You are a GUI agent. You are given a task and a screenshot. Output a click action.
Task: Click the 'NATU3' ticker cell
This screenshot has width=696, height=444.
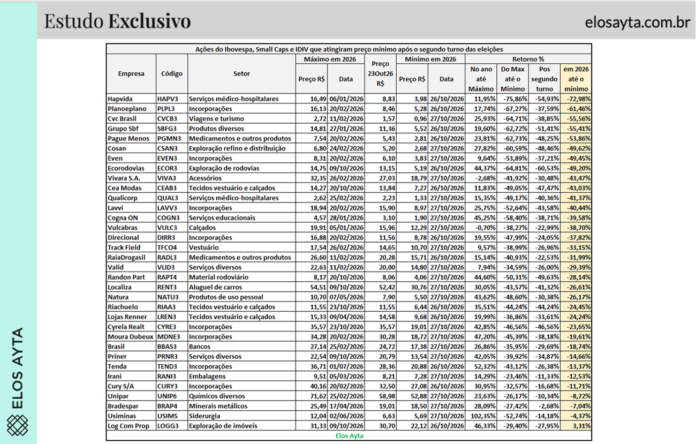(x=172, y=297)
